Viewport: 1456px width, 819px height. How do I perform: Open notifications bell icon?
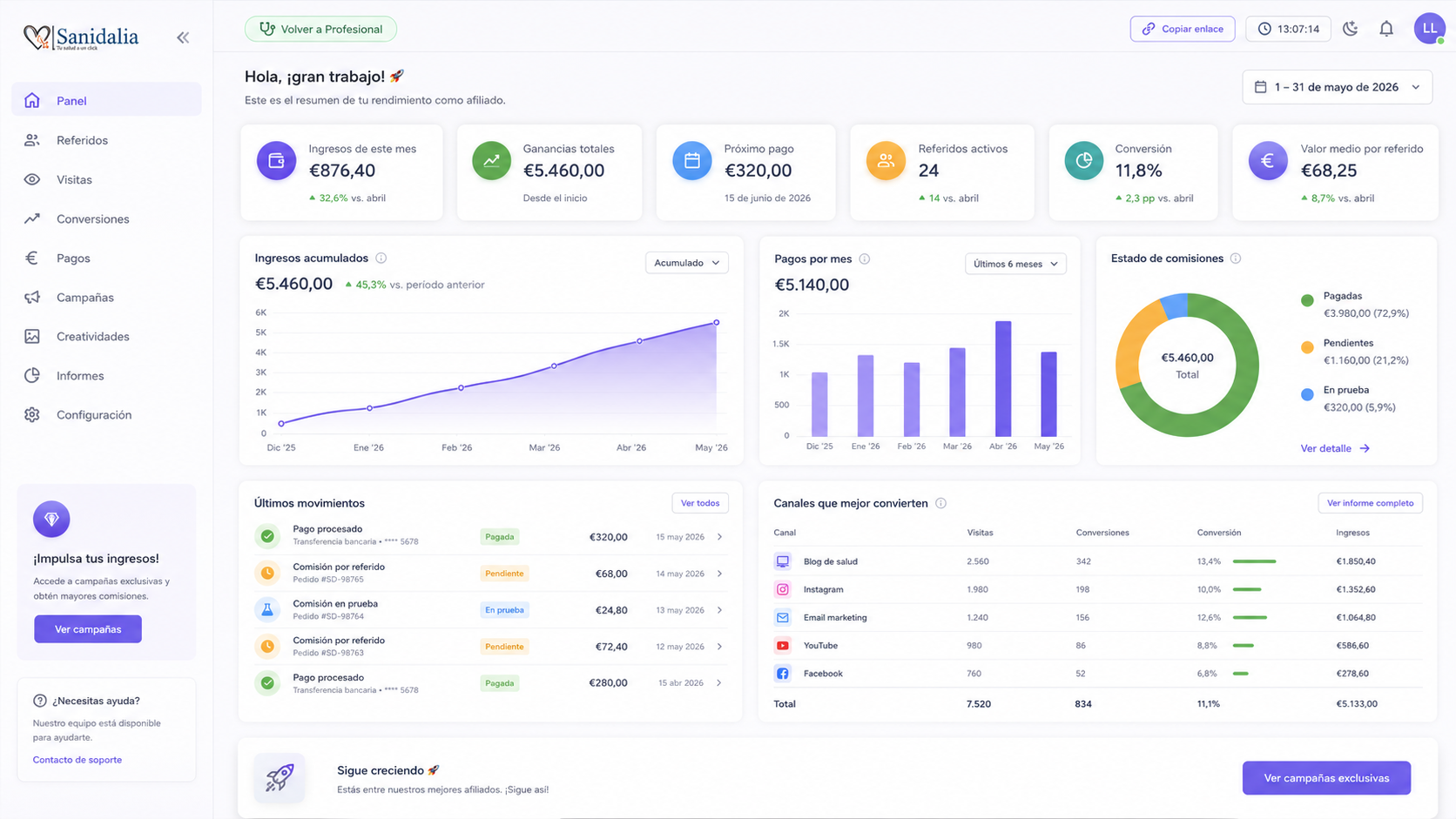pos(1386,29)
